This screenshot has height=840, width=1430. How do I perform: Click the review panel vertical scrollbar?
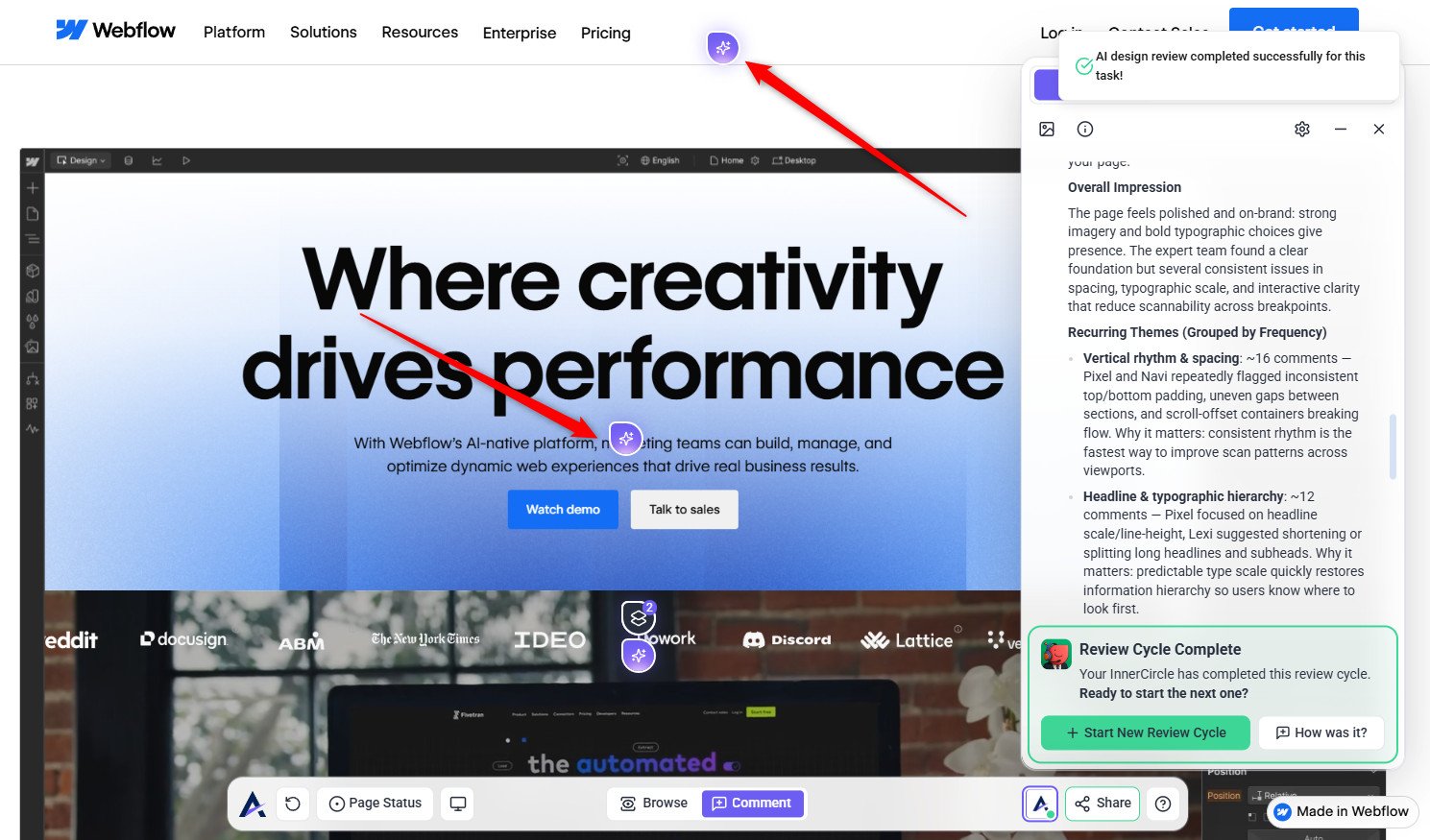click(1393, 446)
